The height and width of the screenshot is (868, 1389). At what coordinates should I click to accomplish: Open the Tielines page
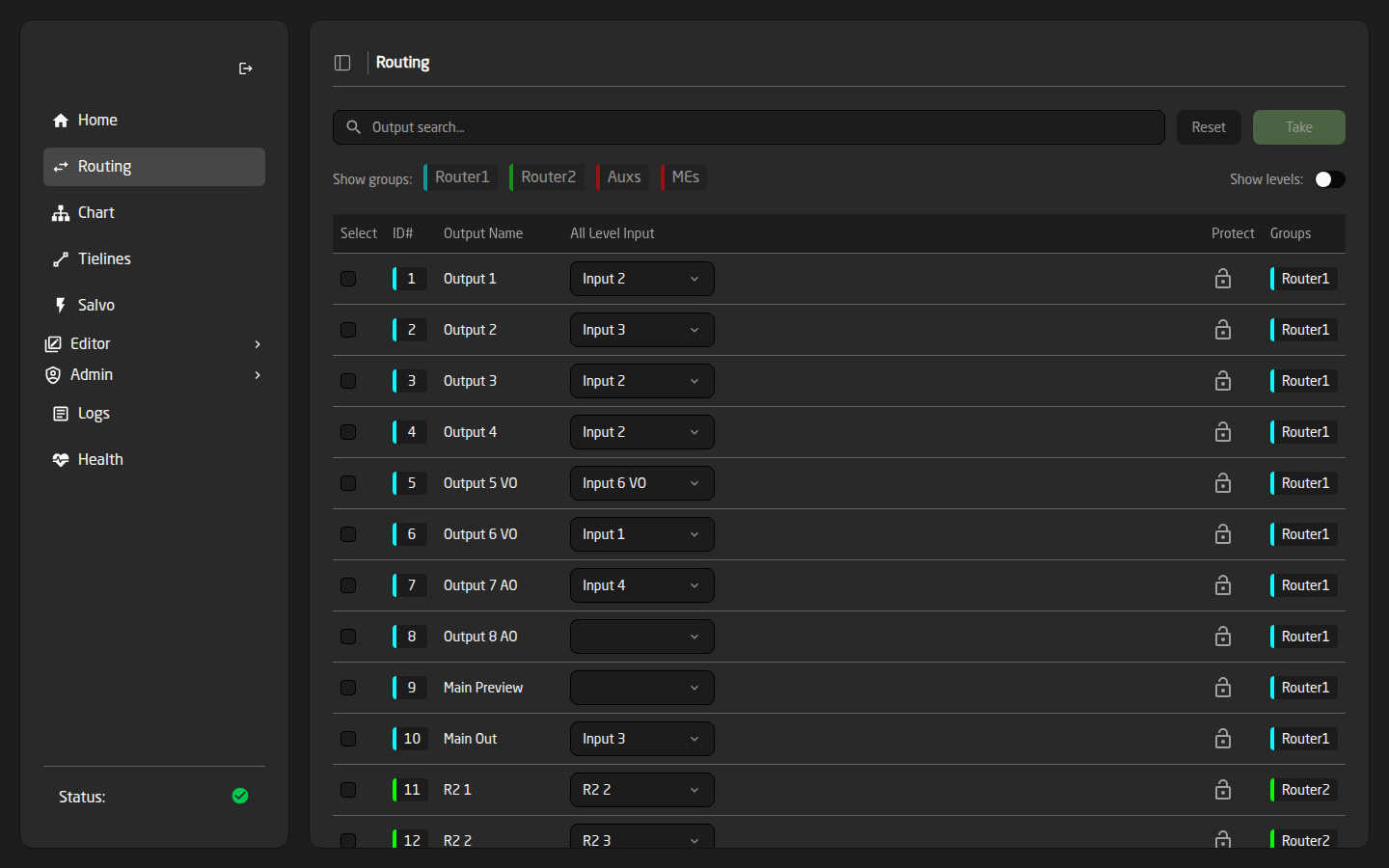point(154,259)
